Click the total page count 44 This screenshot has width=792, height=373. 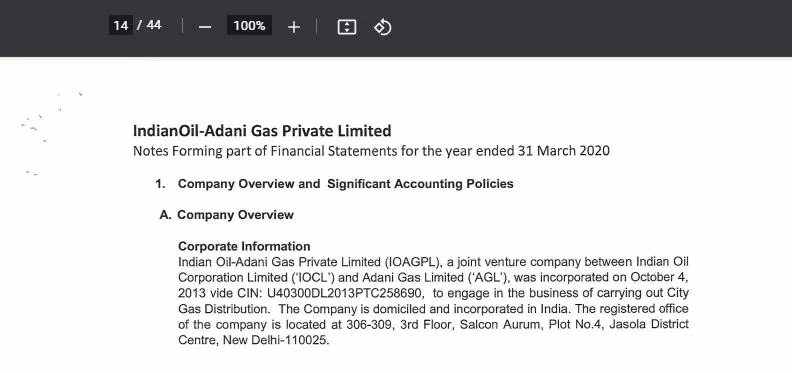(x=154, y=25)
